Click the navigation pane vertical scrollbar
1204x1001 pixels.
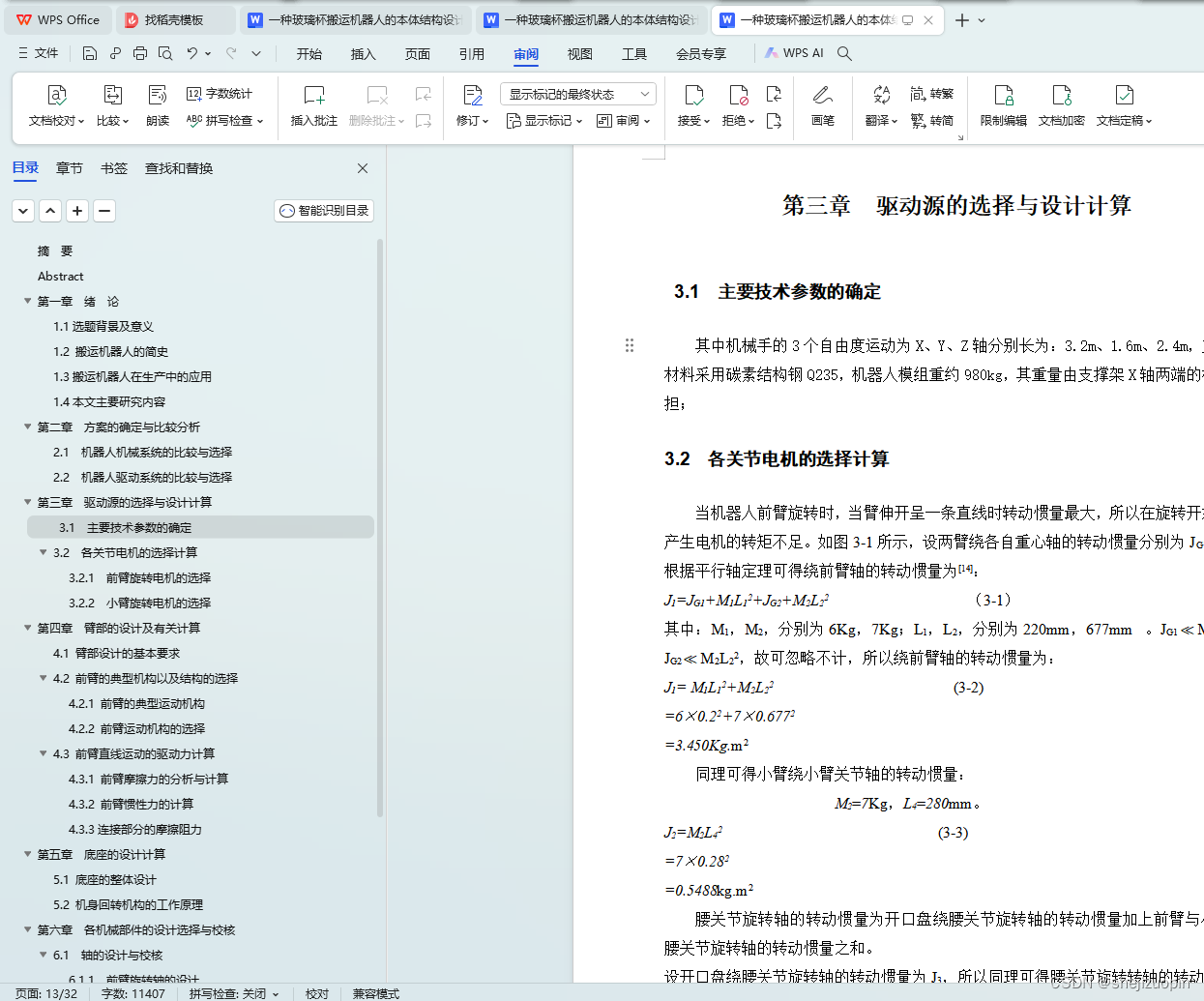pyautogui.click(x=380, y=527)
